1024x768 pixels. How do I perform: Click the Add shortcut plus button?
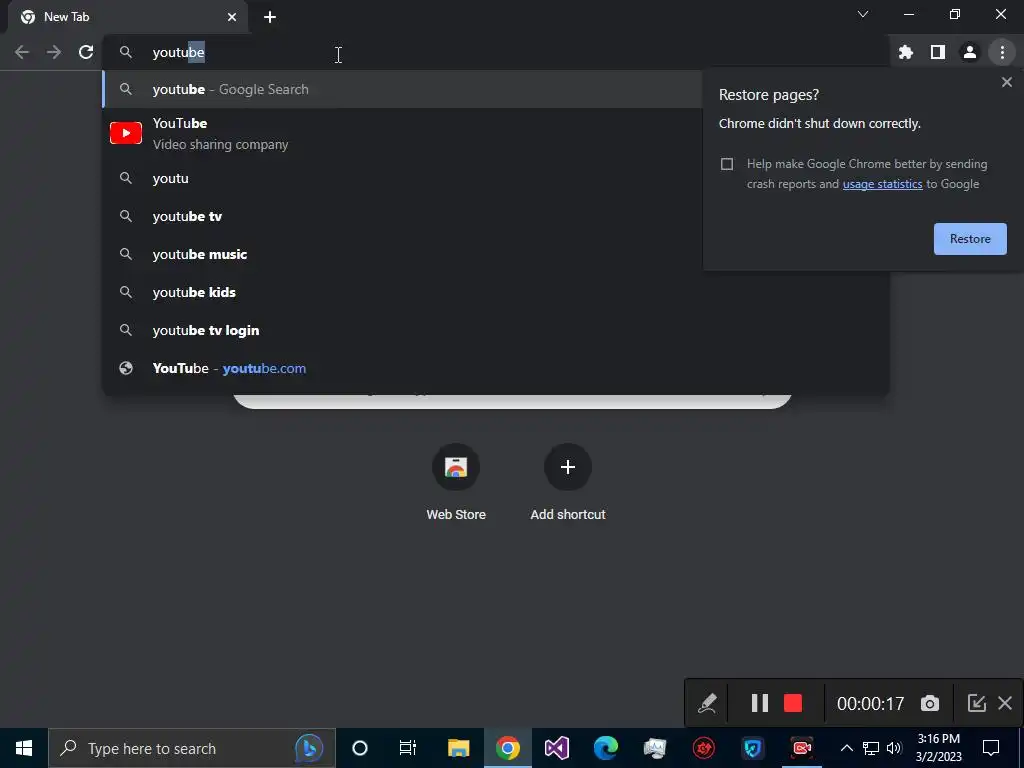tap(568, 467)
